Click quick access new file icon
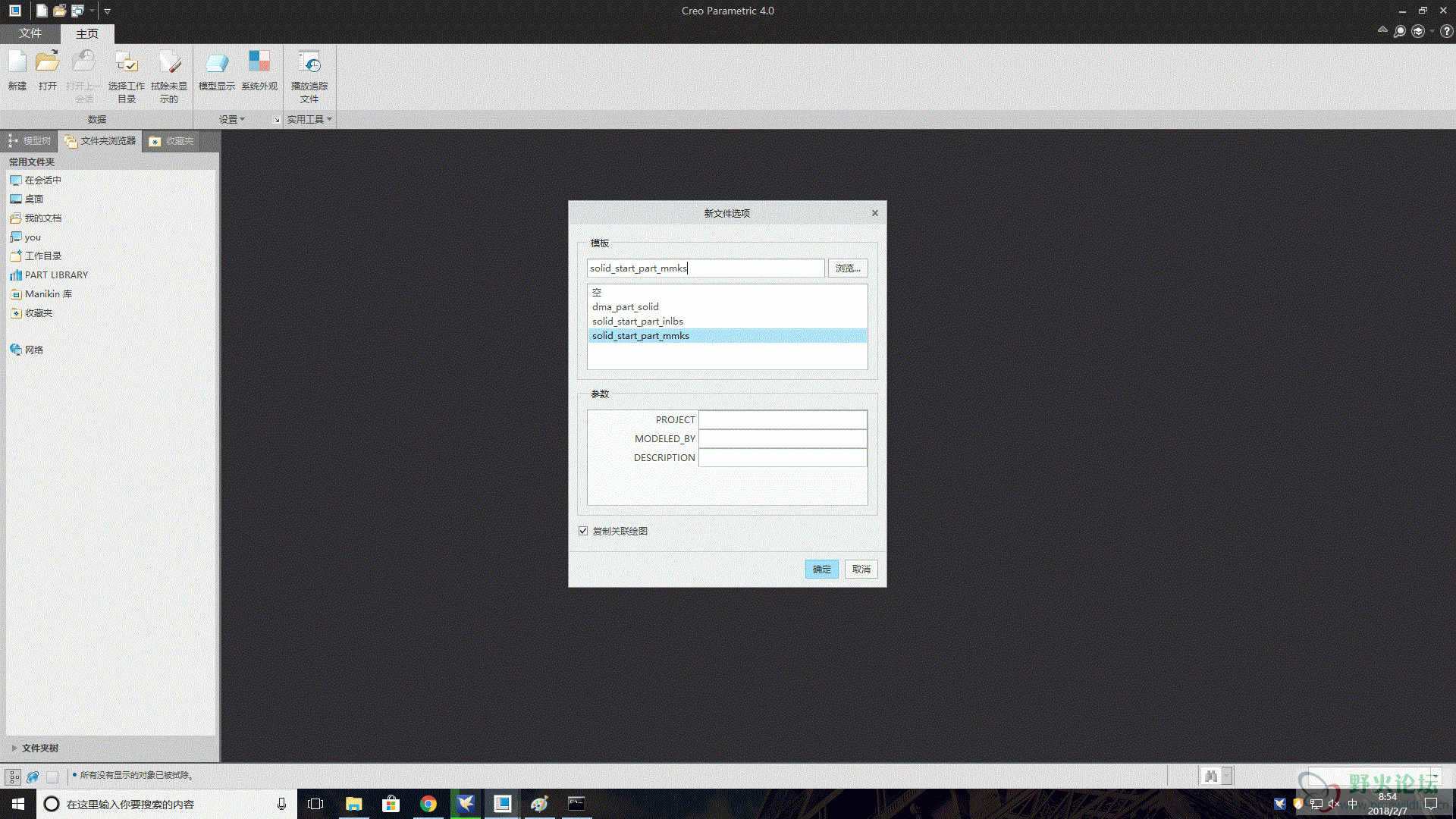The image size is (1456, 819). pos(42,11)
